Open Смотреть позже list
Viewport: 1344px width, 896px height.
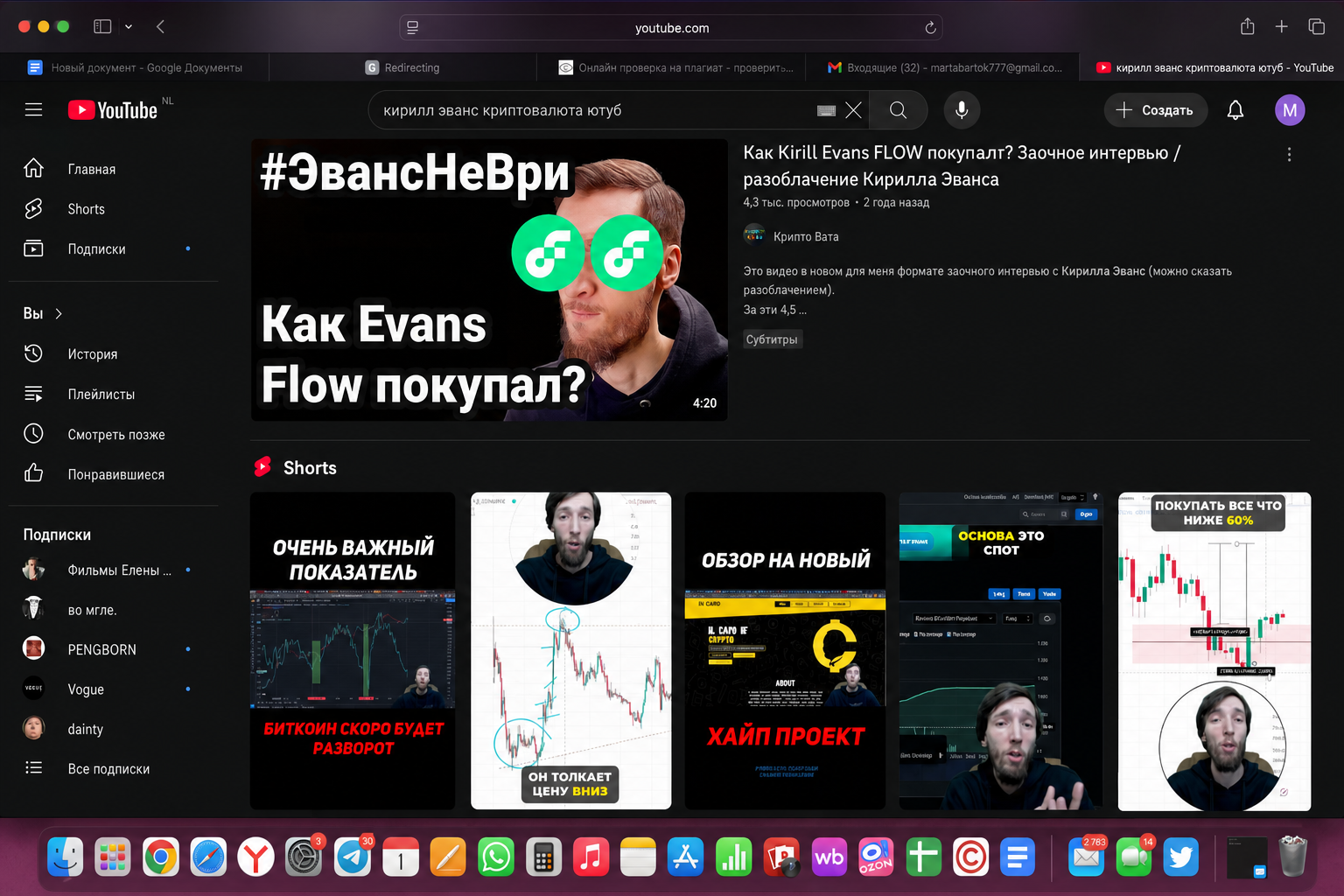[x=114, y=435]
